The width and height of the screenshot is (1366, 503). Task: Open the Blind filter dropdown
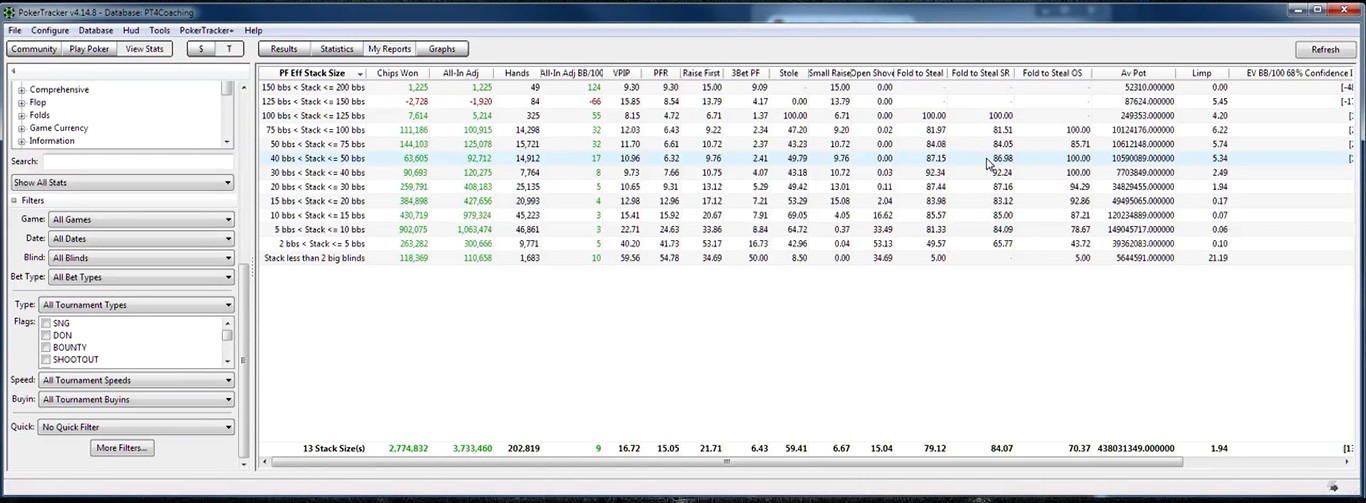pyautogui.click(x=141, y=258)
